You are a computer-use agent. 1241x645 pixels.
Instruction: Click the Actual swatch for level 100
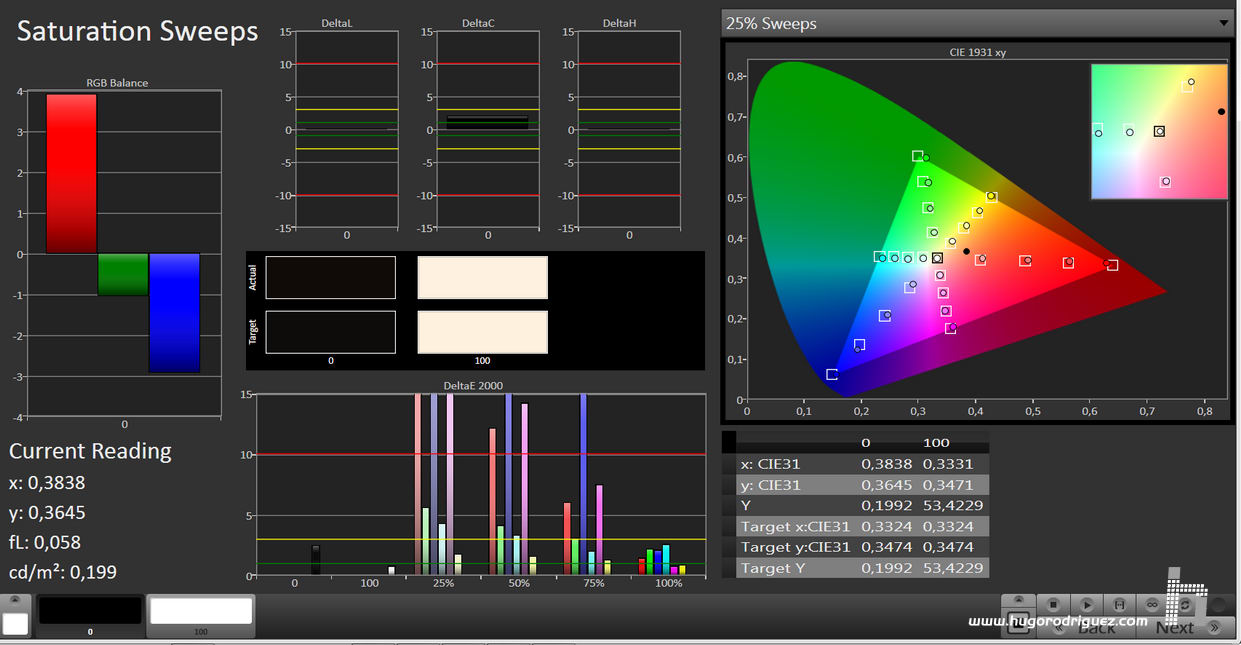coord(482,278)
